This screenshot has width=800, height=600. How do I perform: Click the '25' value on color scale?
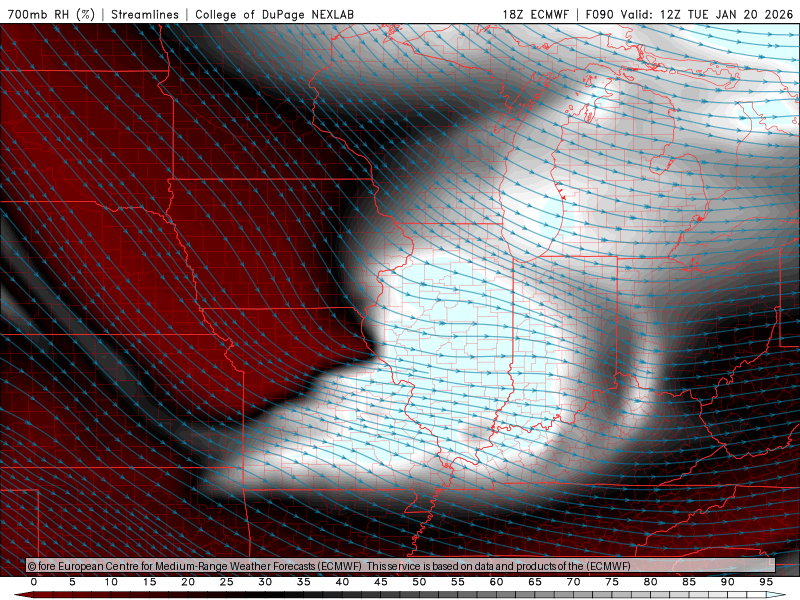227,582
